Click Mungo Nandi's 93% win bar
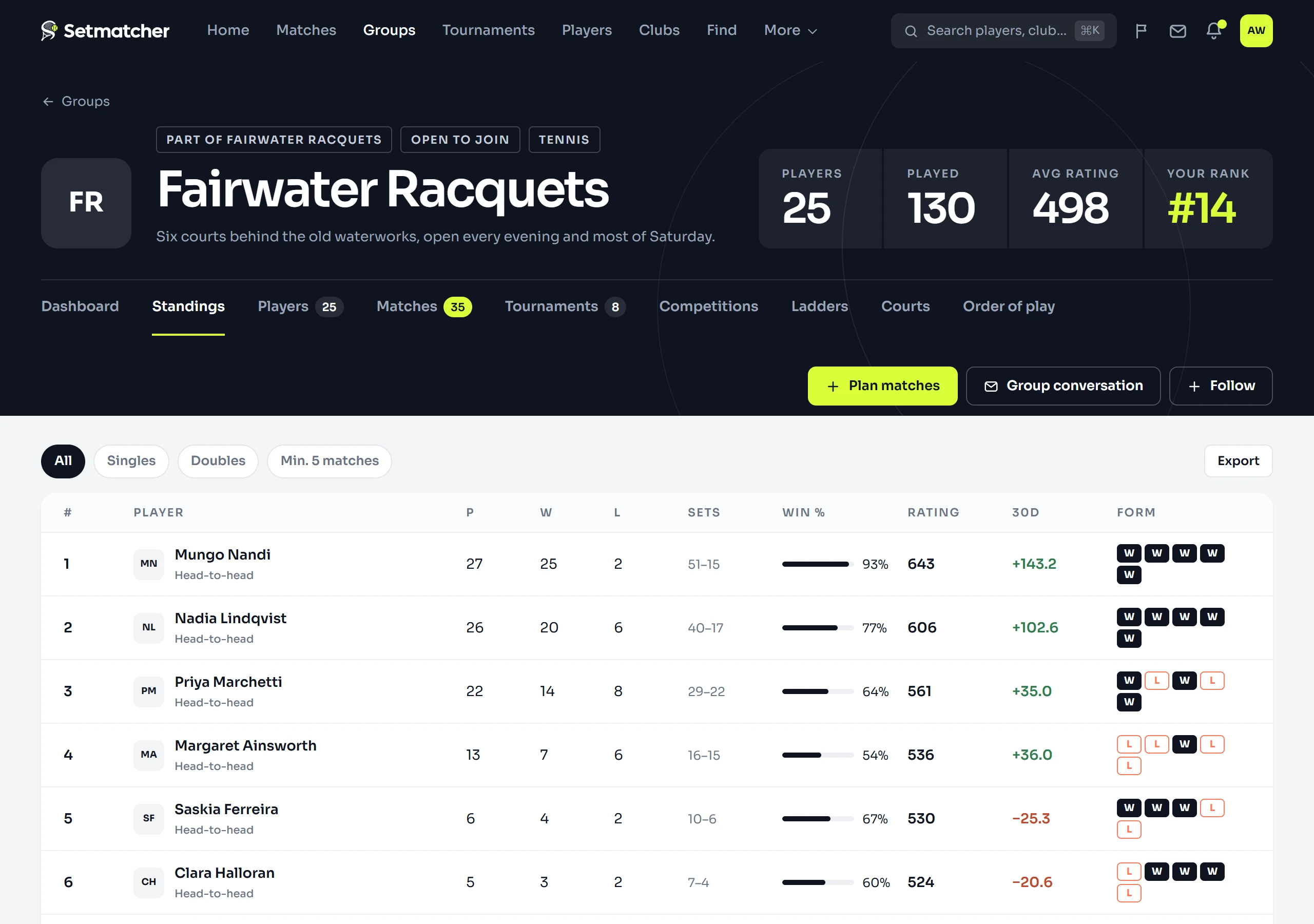The width and height of the screenshot is (1314, 924). click(817, 565)
